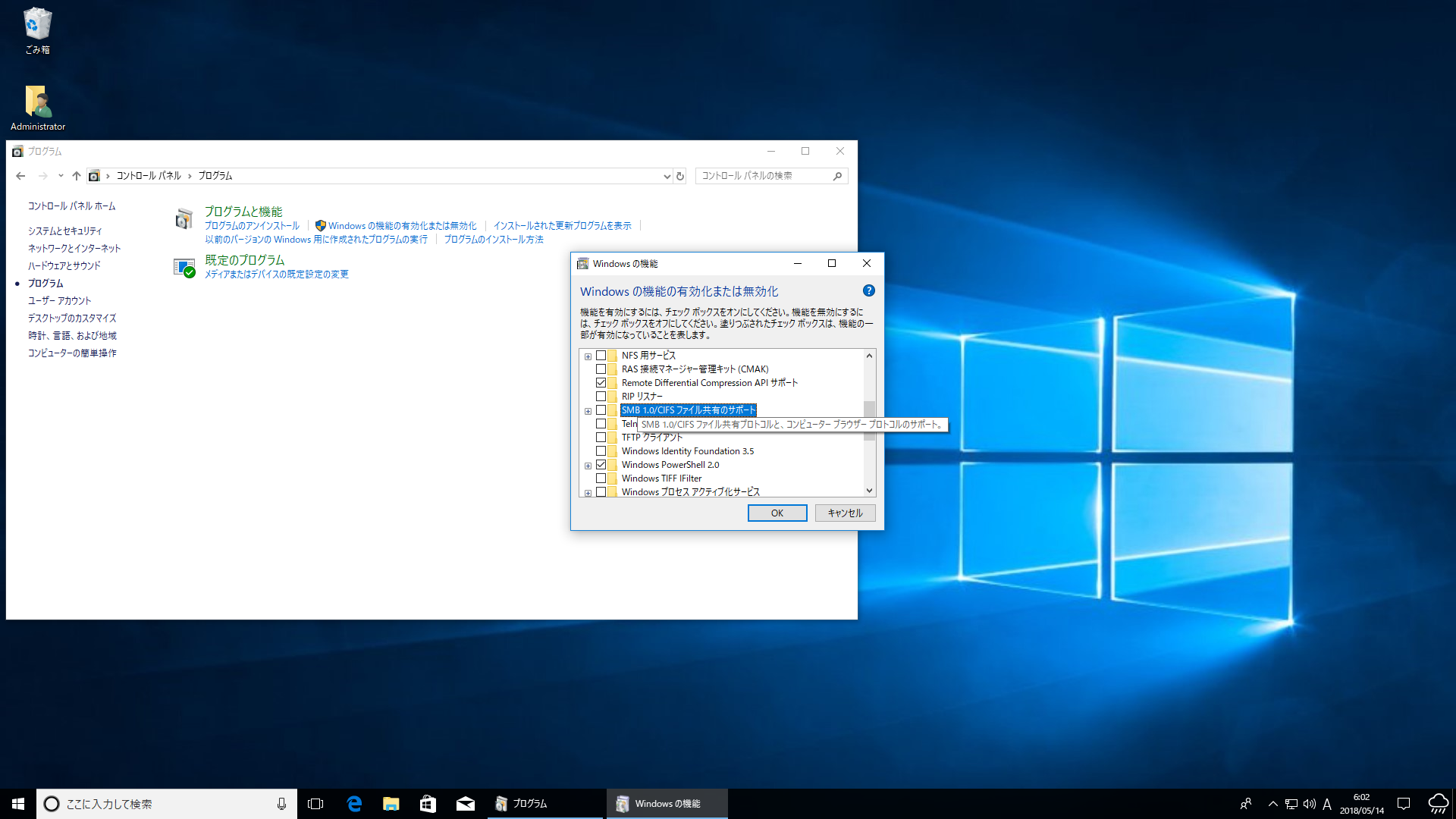The image size is (1456, 819).
Task: Open the address bar history dropdown
Action: (667, 176)
